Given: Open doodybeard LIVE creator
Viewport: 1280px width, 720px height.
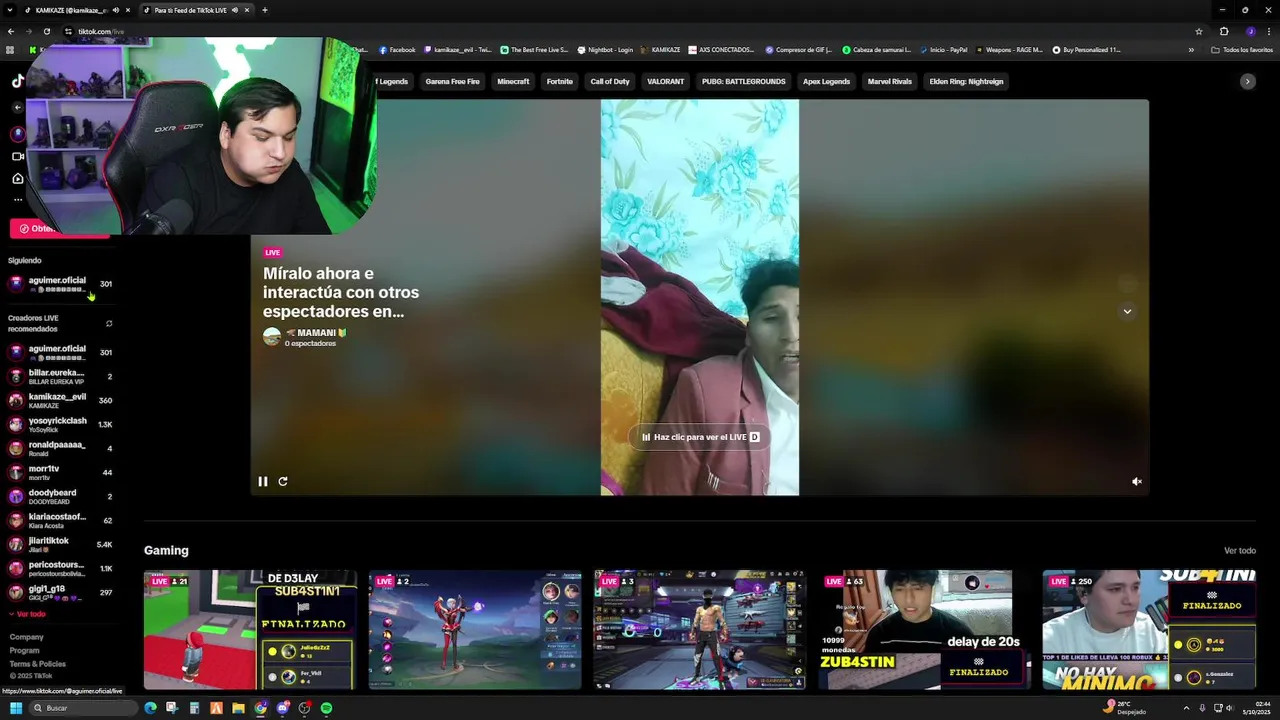Looking at the screenshot, I should [60, 496].
